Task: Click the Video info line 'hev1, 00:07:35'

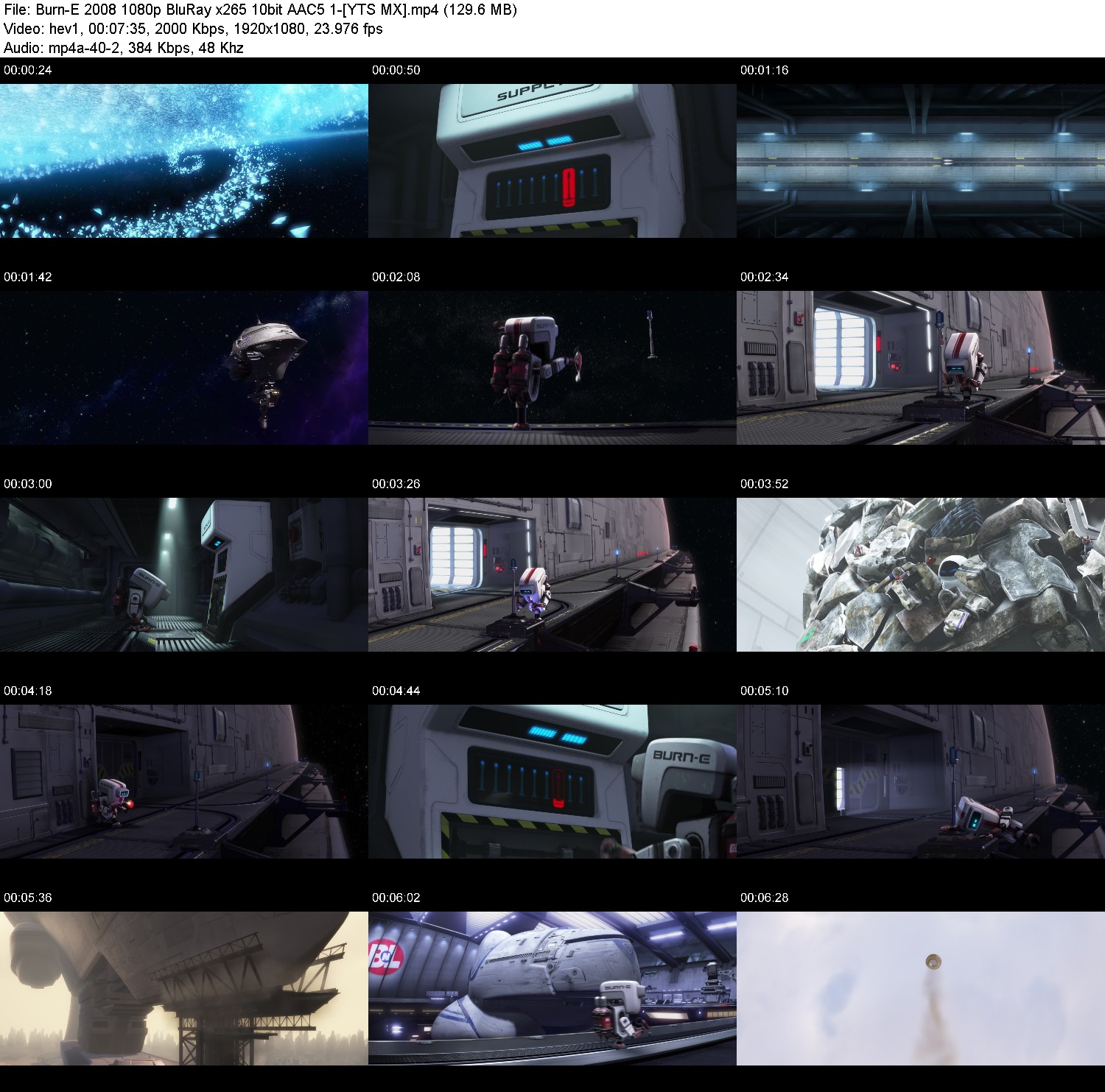Action: point(193,29)
